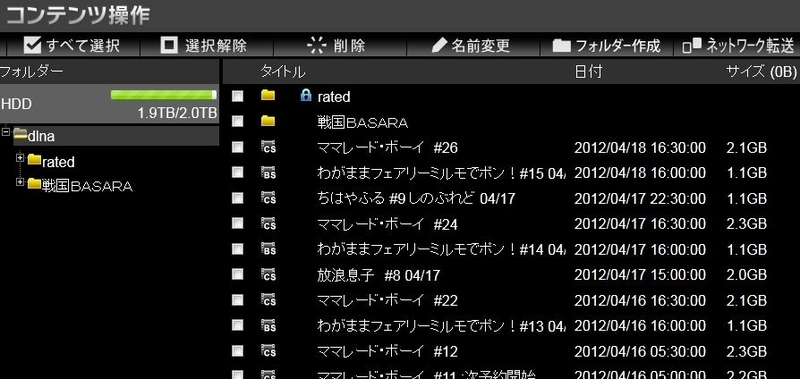
Task: Click the folder icon beside フォルダー作成
Action: (562, 46)
